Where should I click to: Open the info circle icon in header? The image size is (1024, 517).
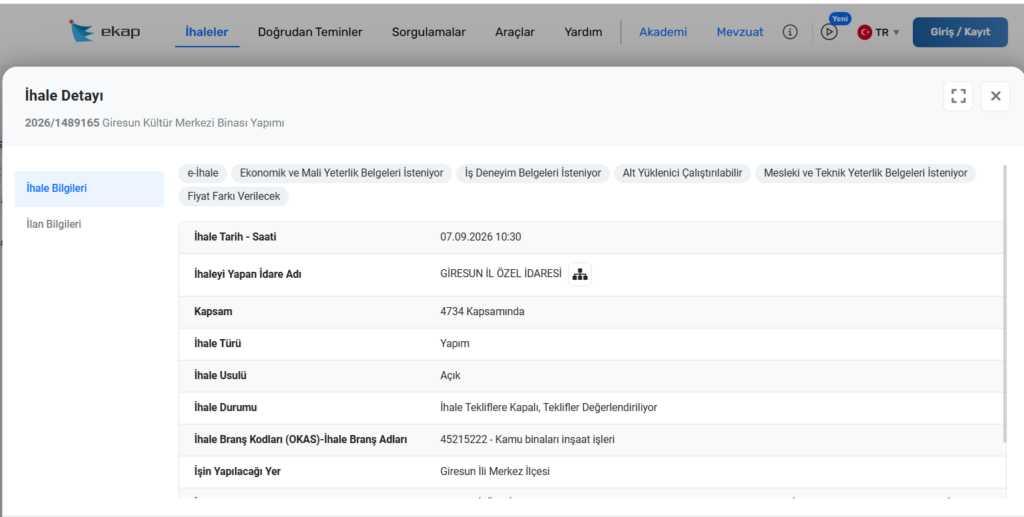pyautogui.click(x=790, y=31)
